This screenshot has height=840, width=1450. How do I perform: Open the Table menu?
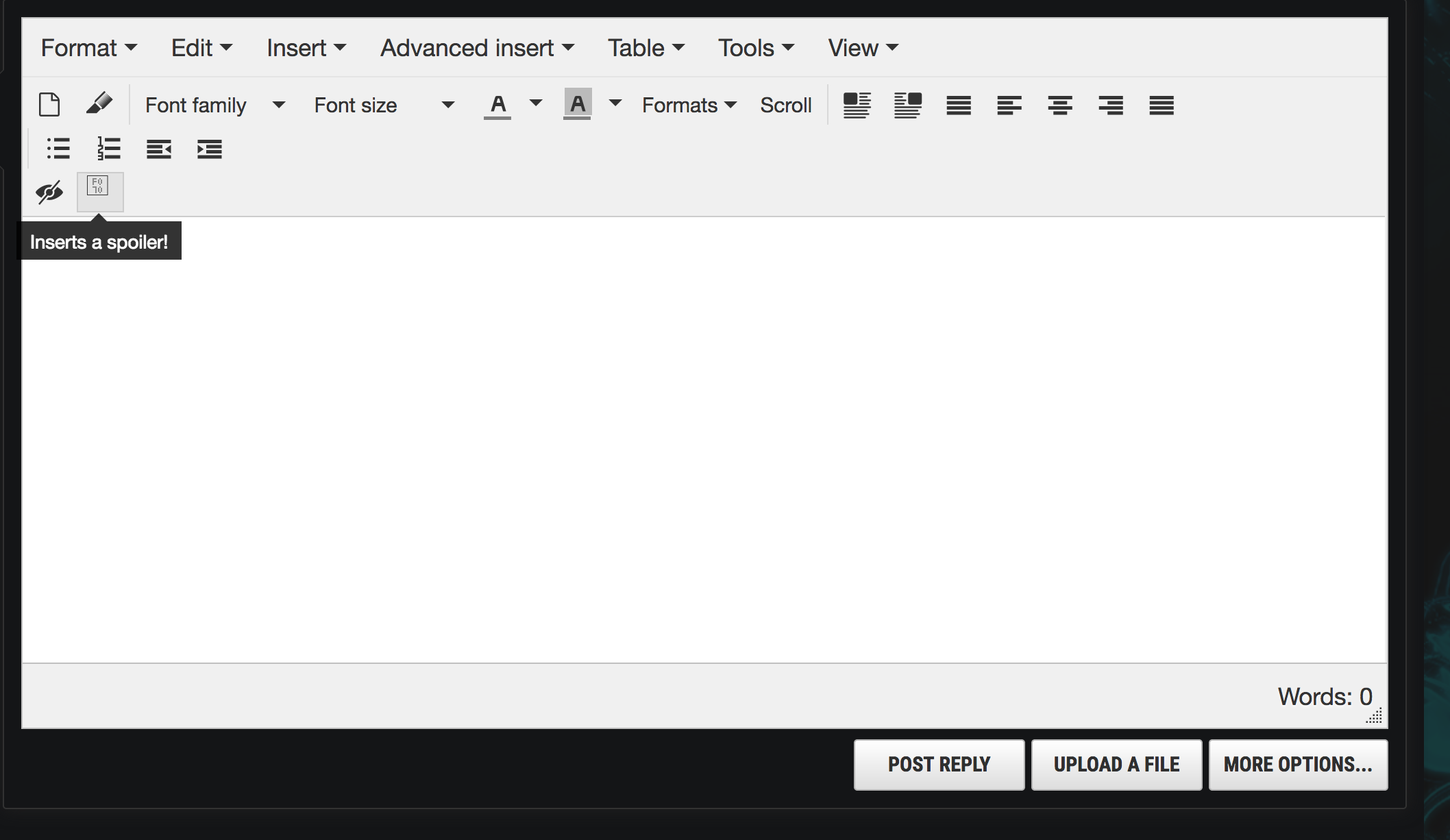pyautogui.click(x=646, y=48)
